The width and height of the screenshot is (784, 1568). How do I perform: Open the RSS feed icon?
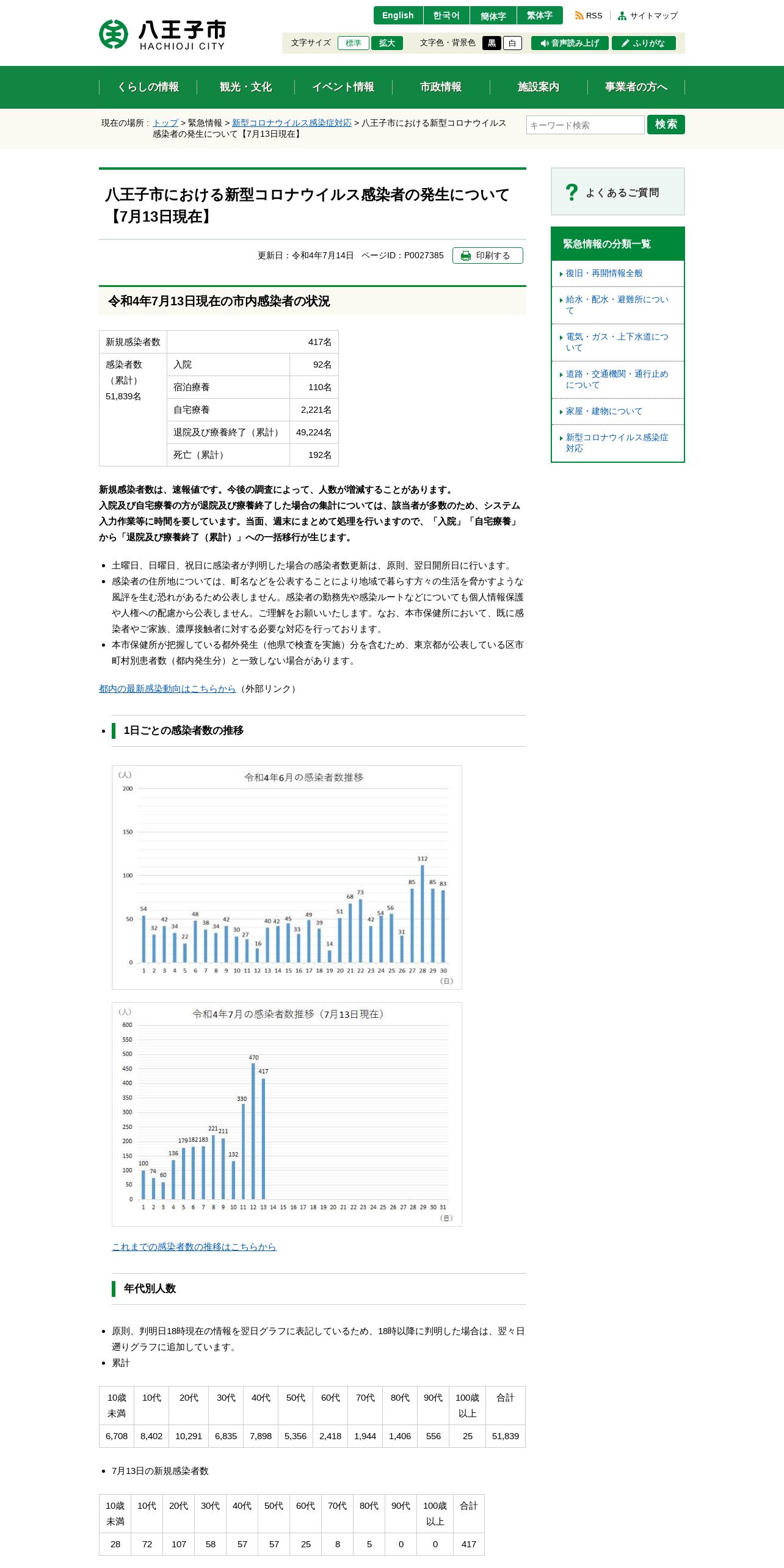579,16
